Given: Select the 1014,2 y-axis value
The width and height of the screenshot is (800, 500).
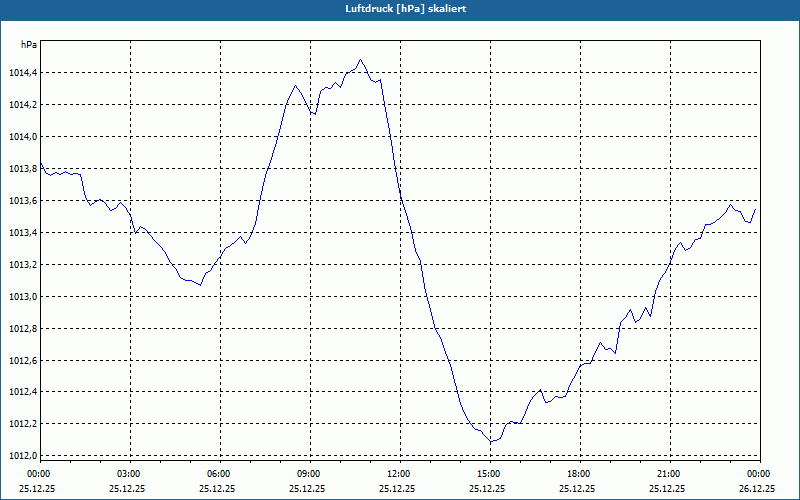Looking at the screenshot, I should (23, 105).
